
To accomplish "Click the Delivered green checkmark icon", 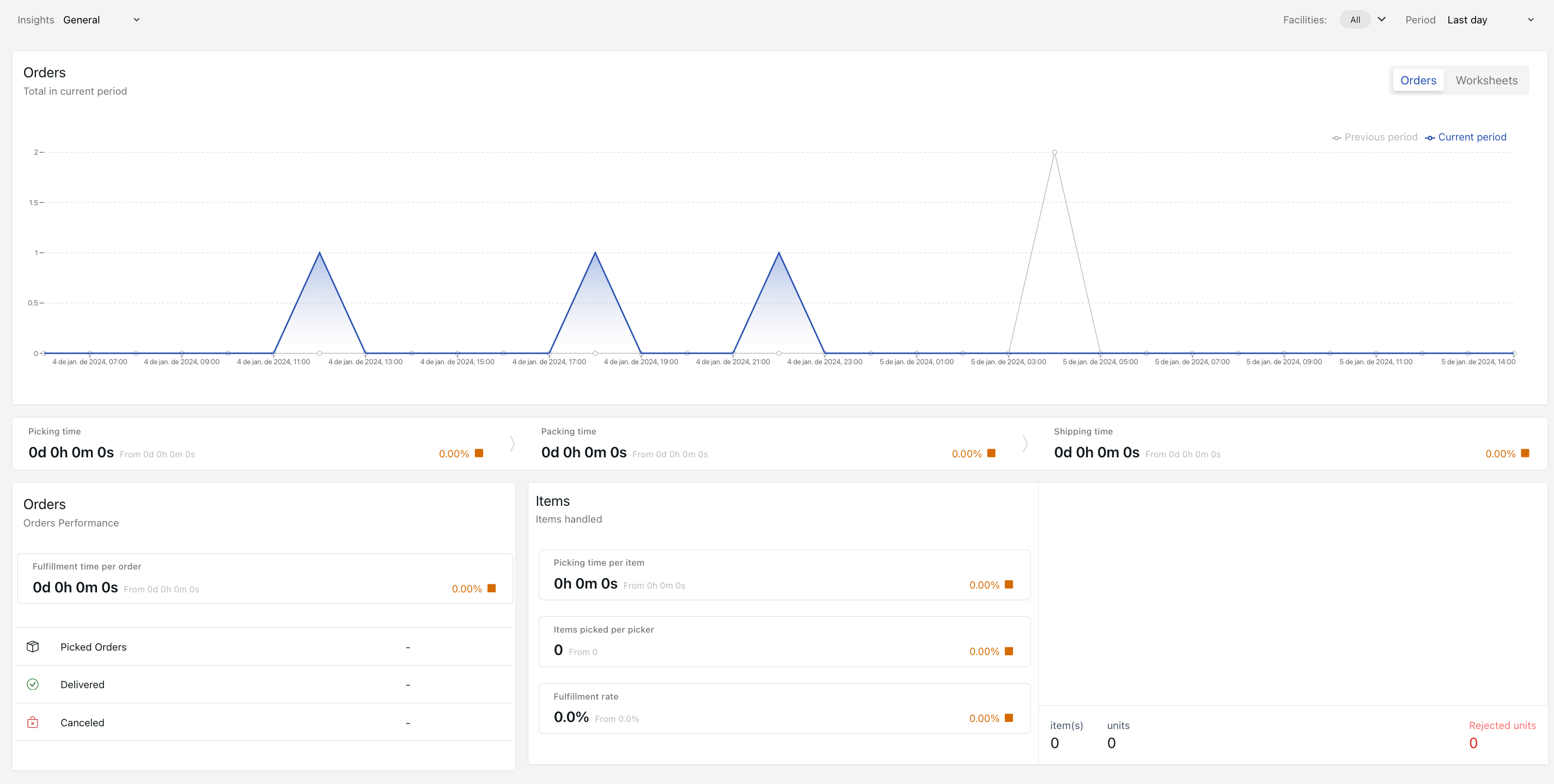I will coord(33,684).
